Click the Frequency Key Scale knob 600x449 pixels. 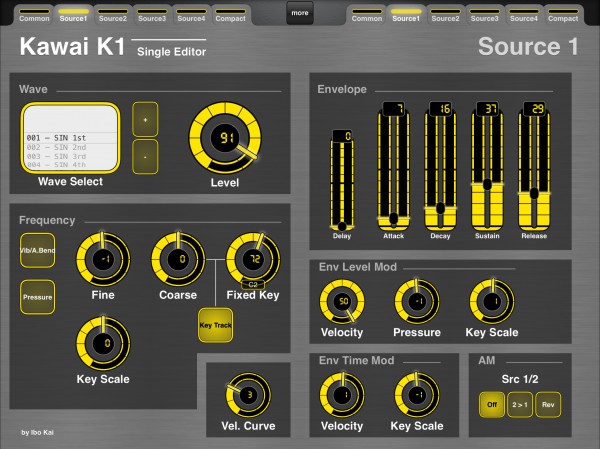(103, 343)
